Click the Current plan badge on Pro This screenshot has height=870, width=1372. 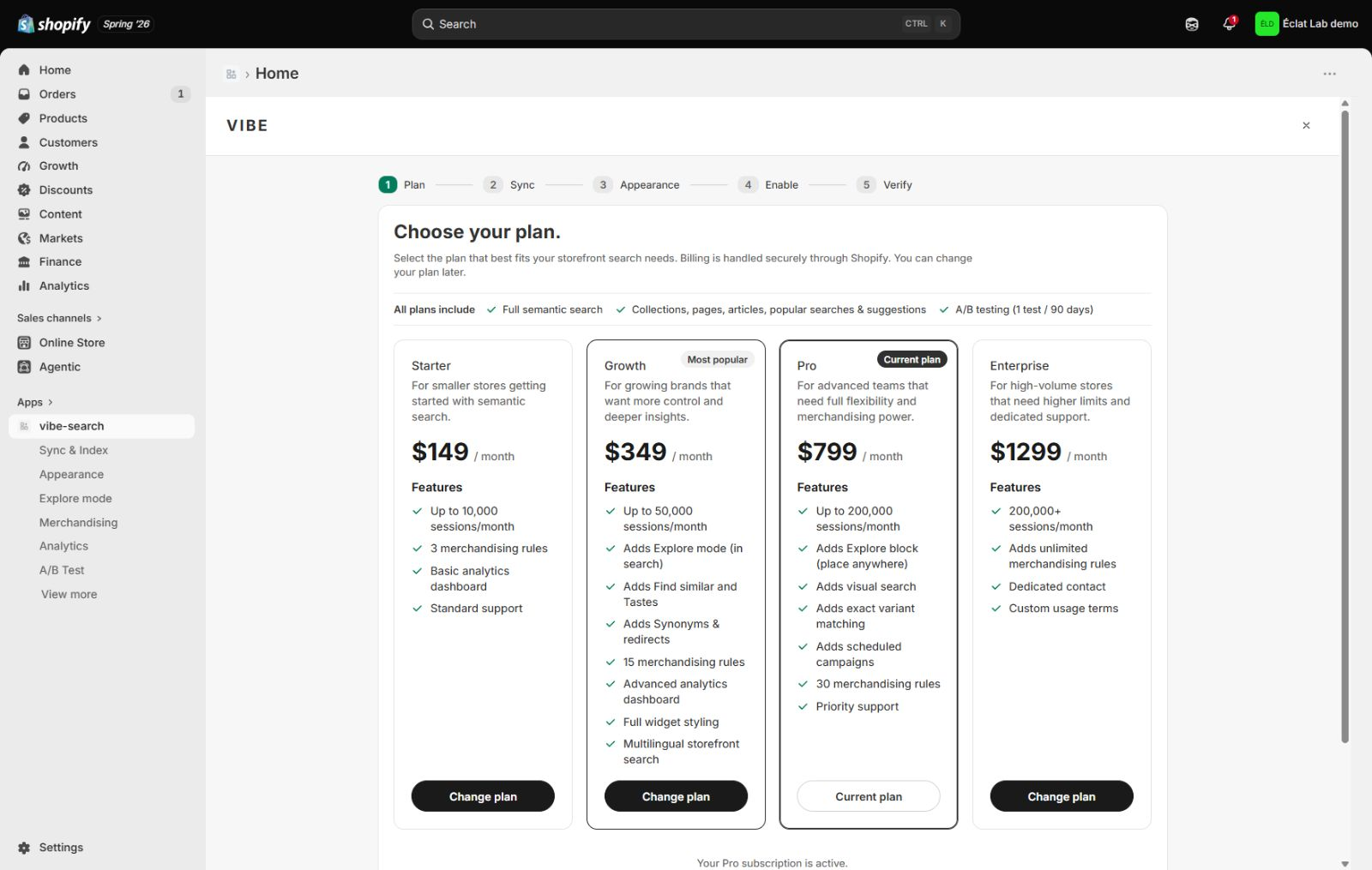pos(912,360)
